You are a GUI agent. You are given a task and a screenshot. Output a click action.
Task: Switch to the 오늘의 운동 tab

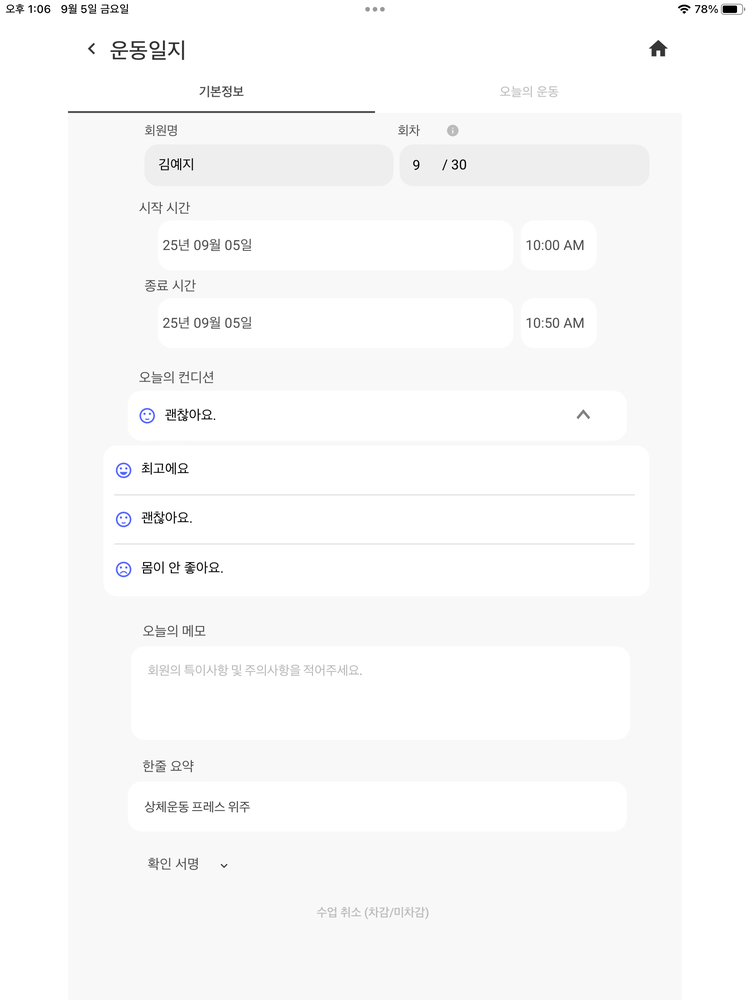pyautogui.click(x=529, y=92)
